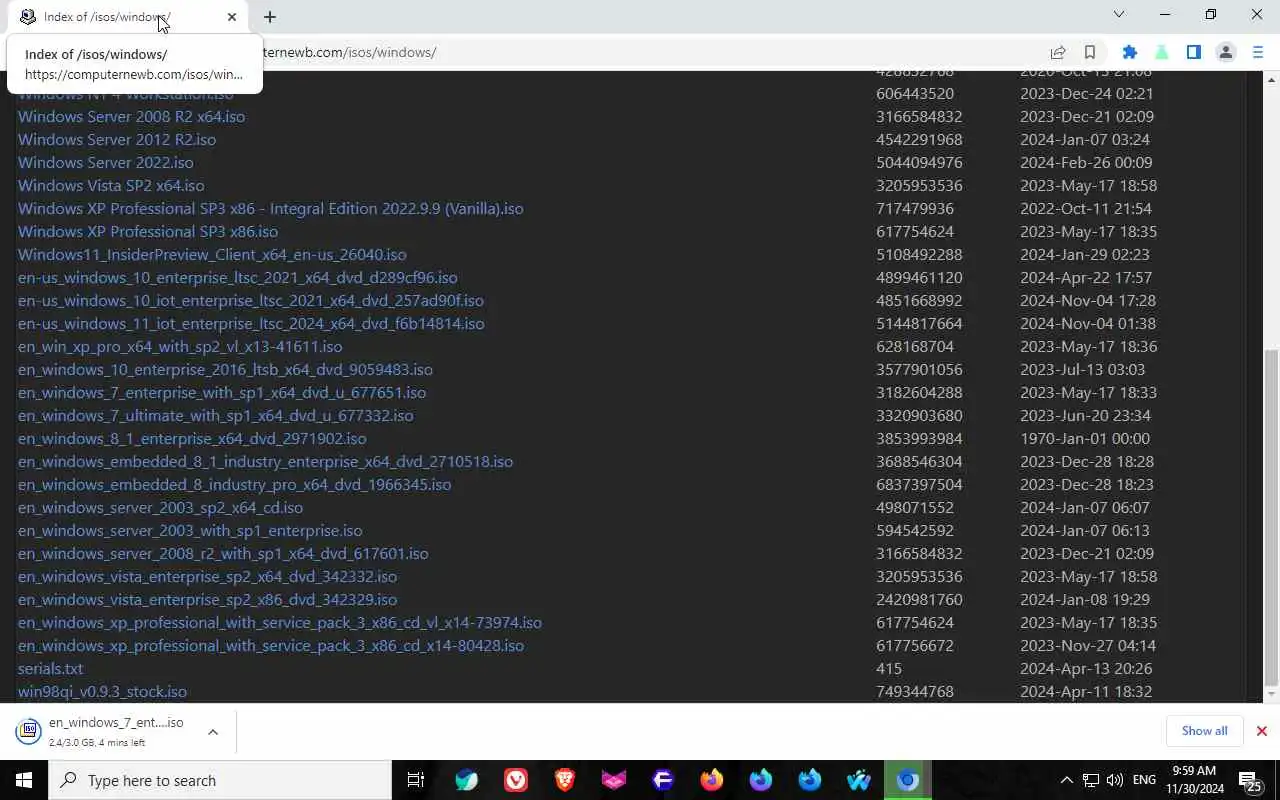Click the green flask icon in the toolbar
Screen dimensions: 1280x800
1161,52
